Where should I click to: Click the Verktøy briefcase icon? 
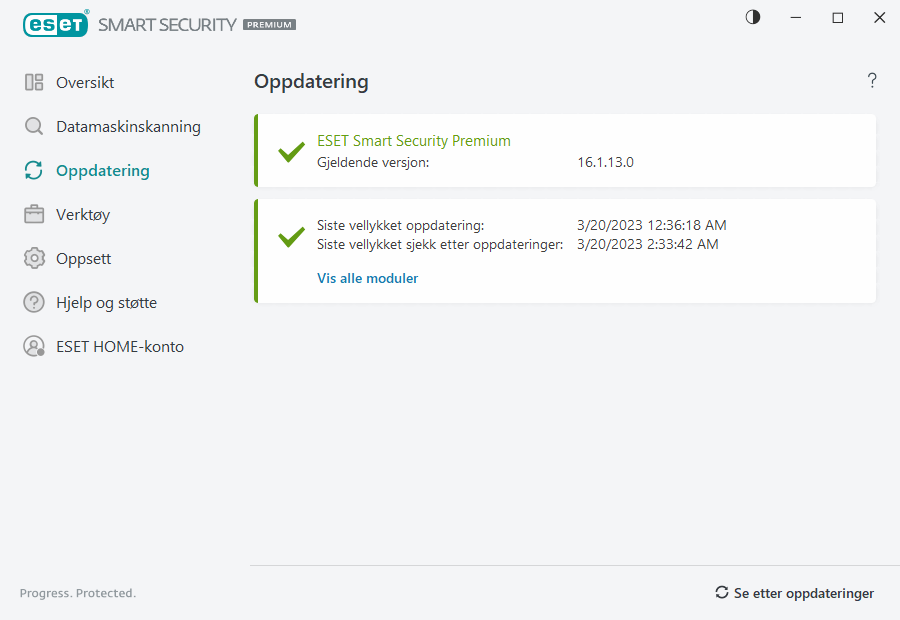point(34,215)
